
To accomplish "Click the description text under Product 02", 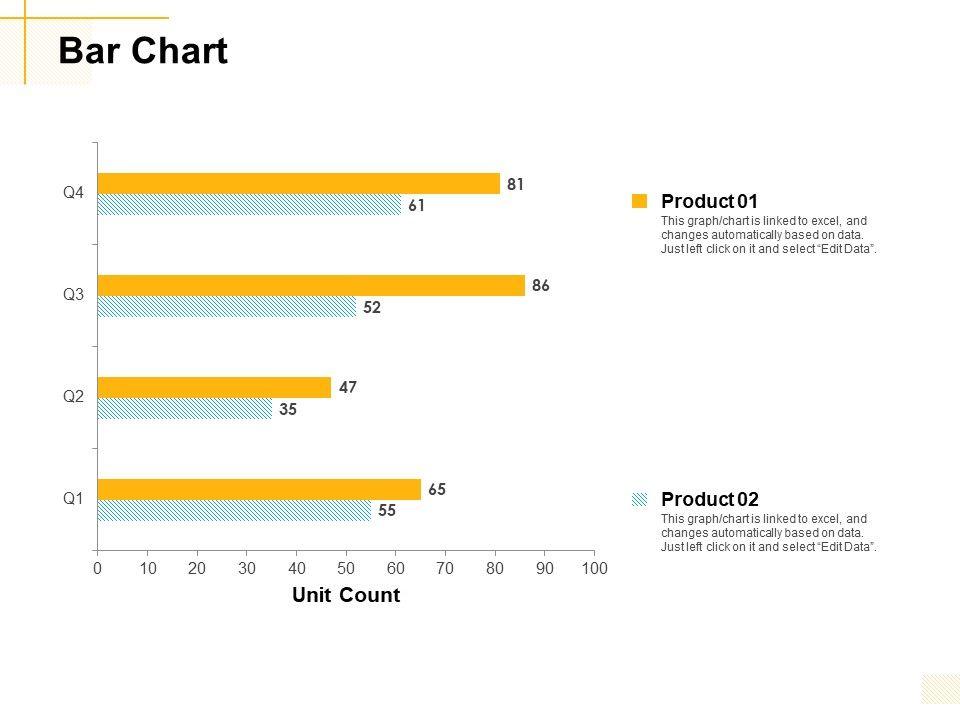I will (769, 533).
